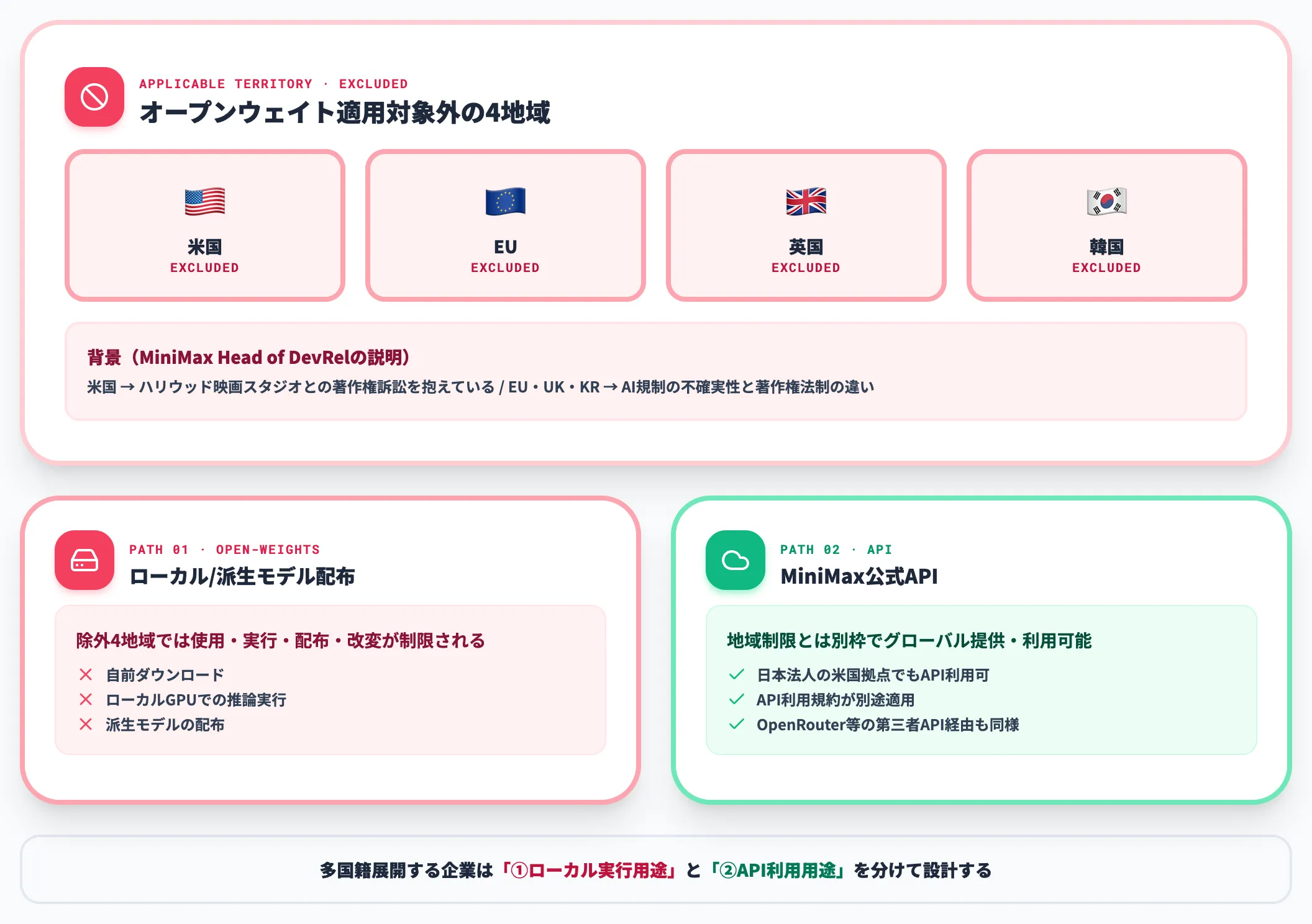Click EXCLUDED under EU
1312x924 pixels.
pyautogui.click(x=506, y=268)
